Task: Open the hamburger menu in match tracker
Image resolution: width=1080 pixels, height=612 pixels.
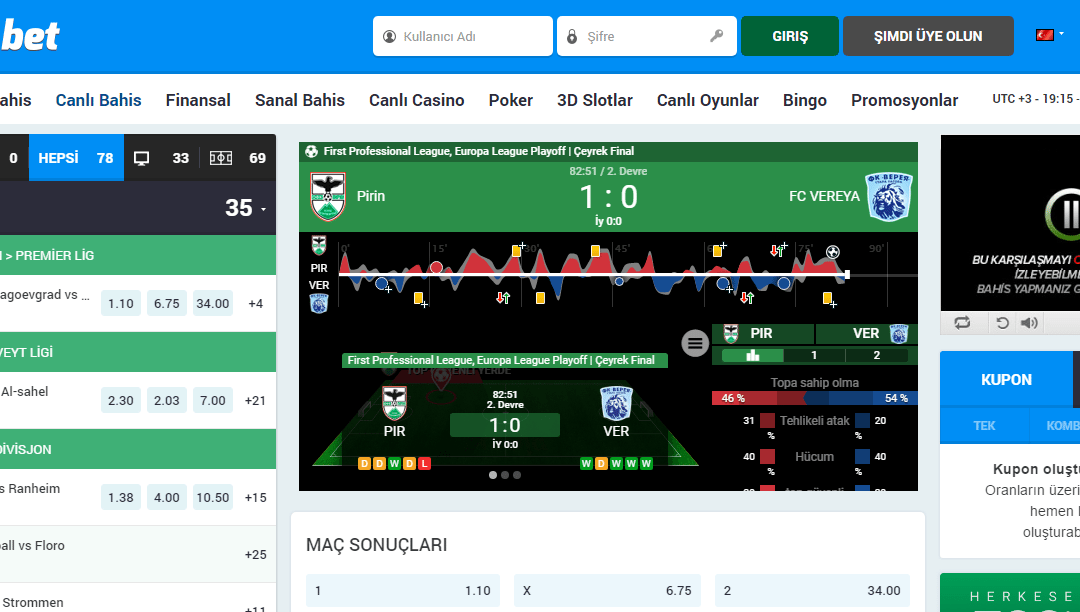Action: [695, 343]
